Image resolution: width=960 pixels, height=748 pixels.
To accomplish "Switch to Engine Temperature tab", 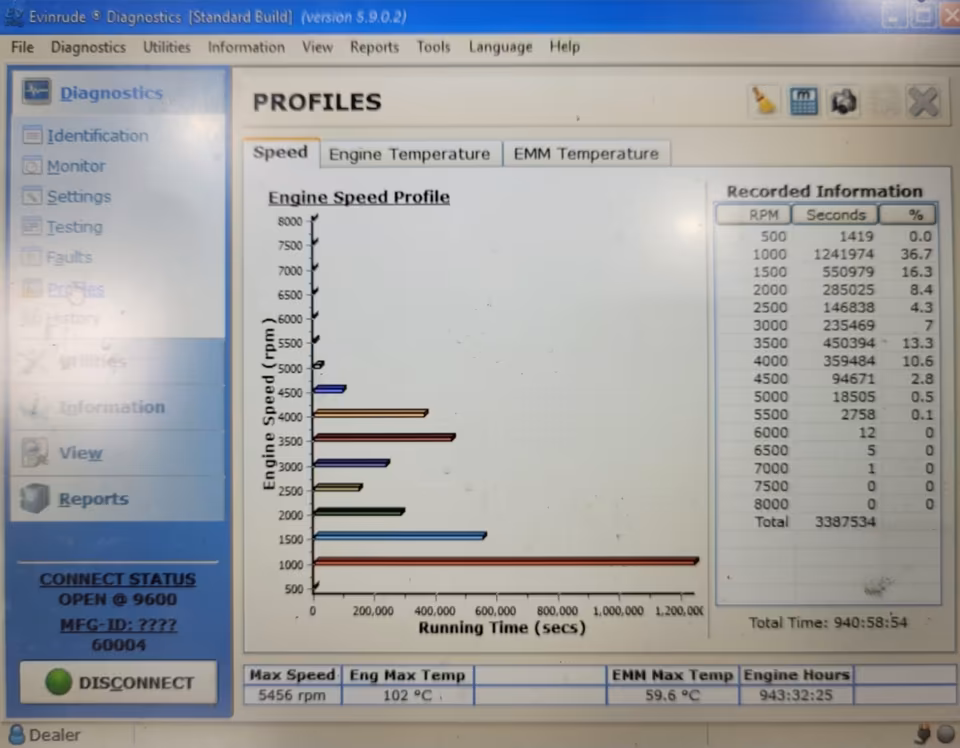I will 410,154.
